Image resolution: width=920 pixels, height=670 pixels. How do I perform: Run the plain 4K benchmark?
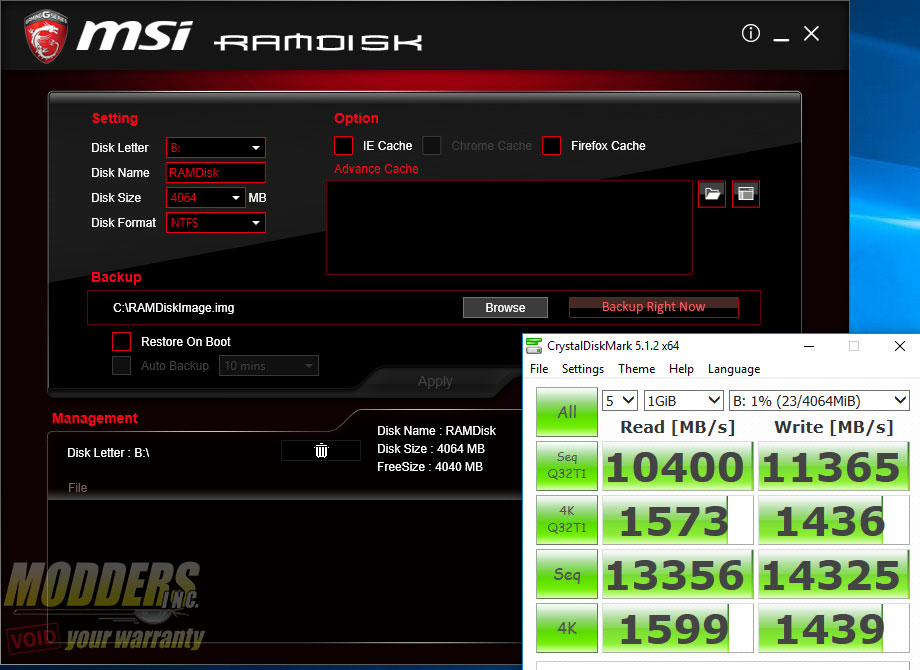[567, 628]
